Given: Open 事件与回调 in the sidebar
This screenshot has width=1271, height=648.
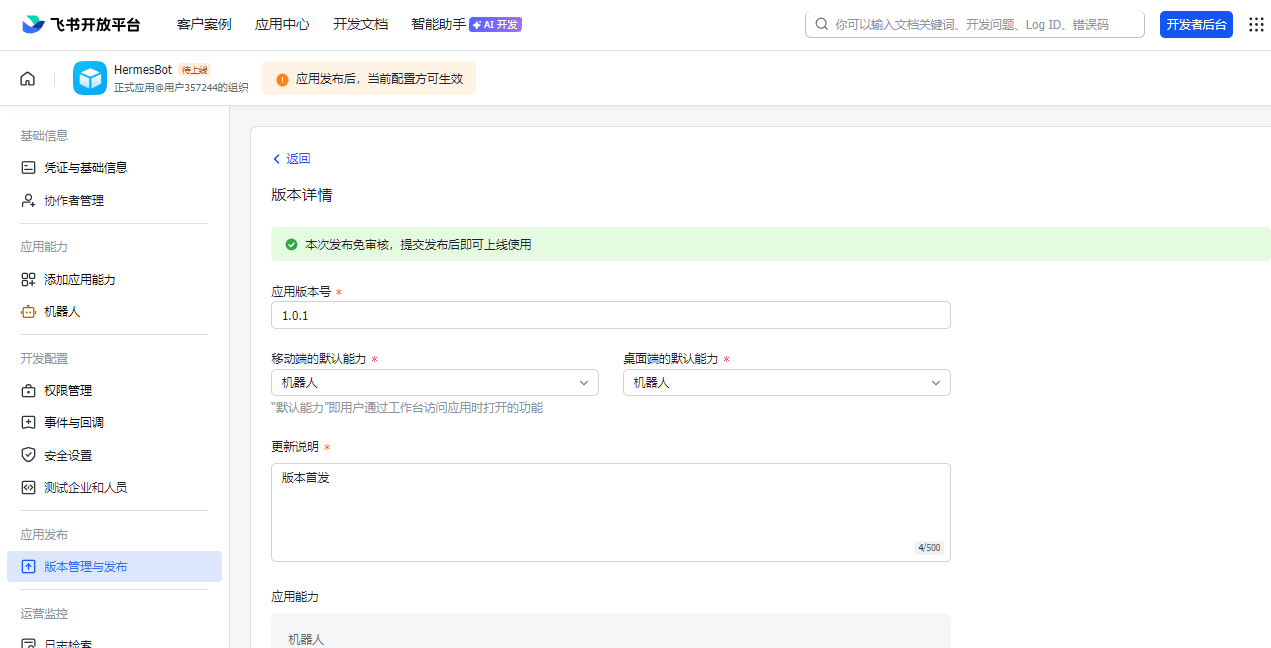Looking at the screenshot, I should 73,423.
